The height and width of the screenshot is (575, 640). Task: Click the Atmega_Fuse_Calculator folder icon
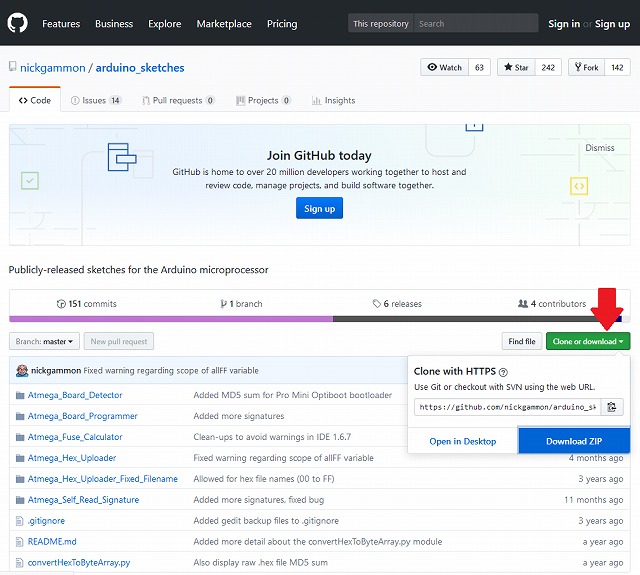[x=20, y=437]
